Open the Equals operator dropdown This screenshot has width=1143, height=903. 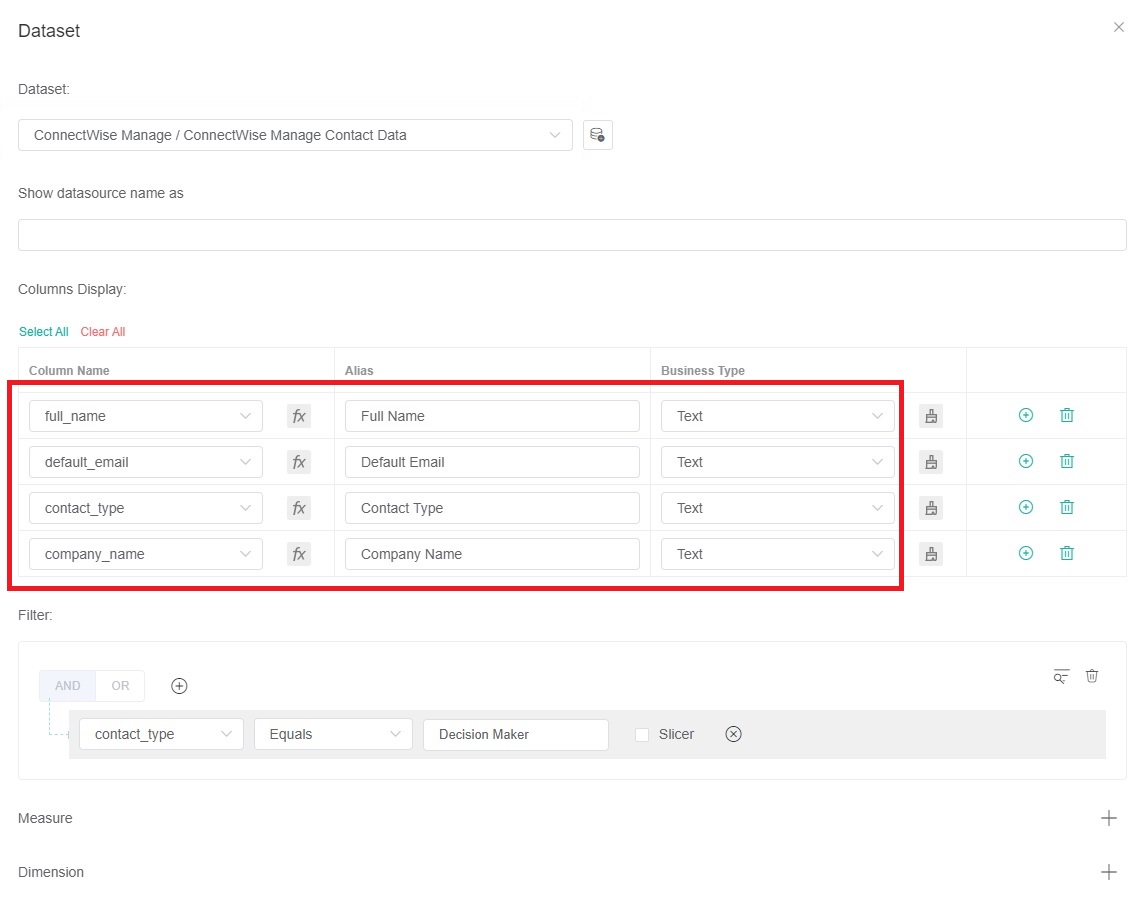(x=333, y=733)
